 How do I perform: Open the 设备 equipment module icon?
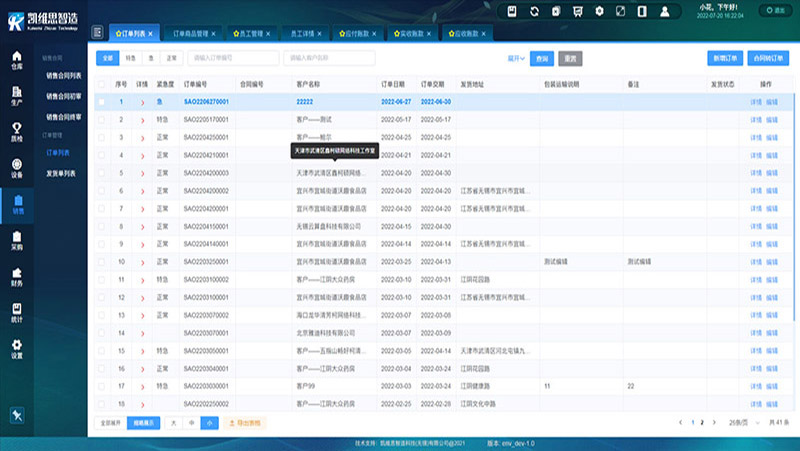(17, 168)
